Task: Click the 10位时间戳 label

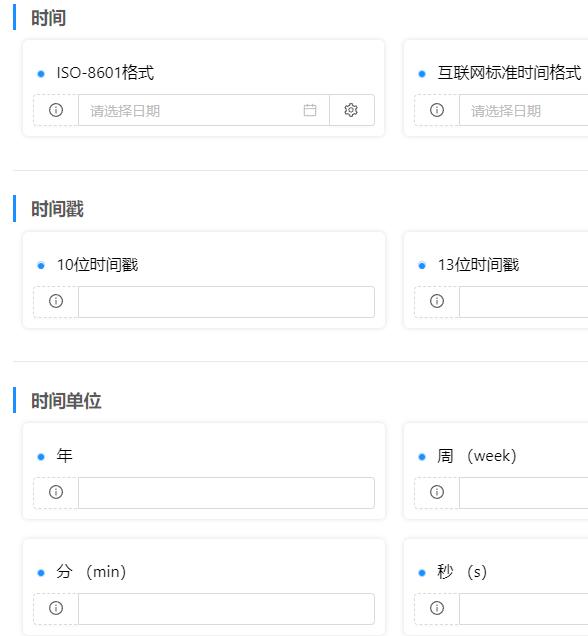Action: point(97,265)
